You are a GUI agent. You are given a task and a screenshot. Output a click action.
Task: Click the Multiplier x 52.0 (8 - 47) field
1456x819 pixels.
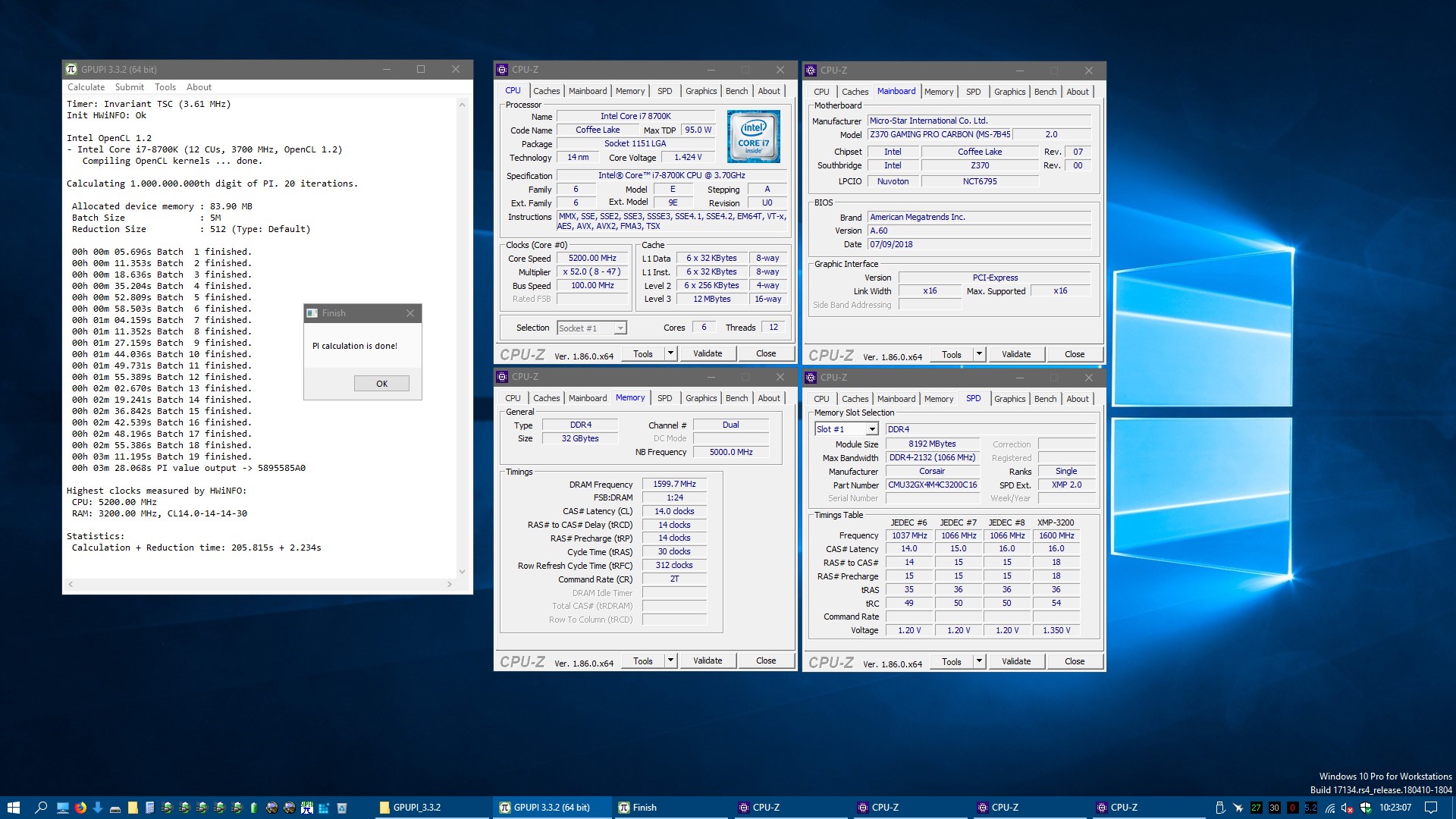(x=592, y=272)
